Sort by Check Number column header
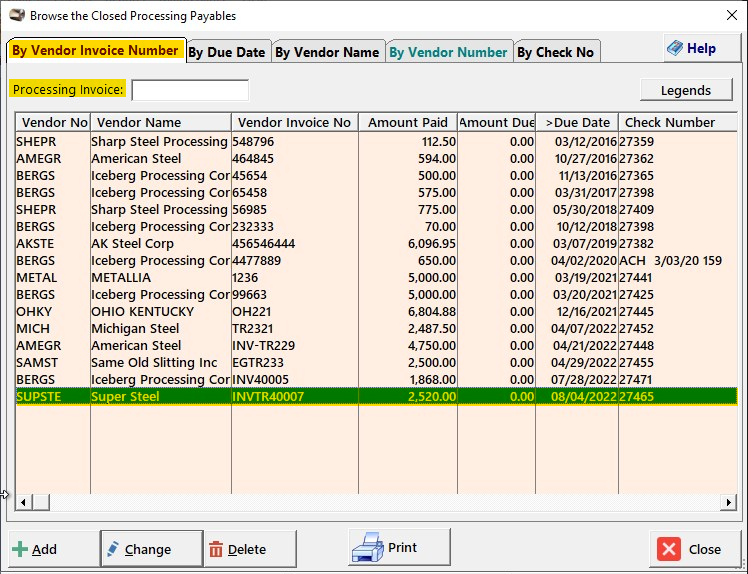This screenshot has width=748, height=574. (677, 123)
